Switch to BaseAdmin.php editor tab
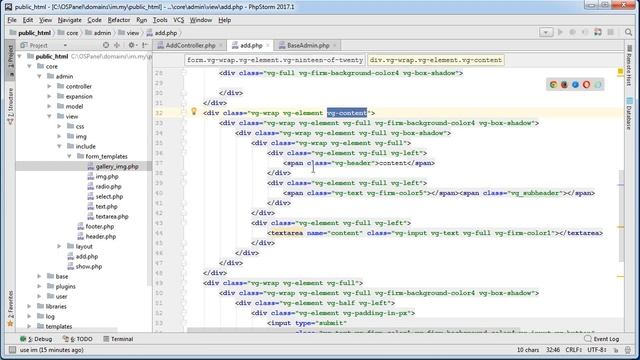The width and height of the screenshot is (640, 360). (308, 45)
